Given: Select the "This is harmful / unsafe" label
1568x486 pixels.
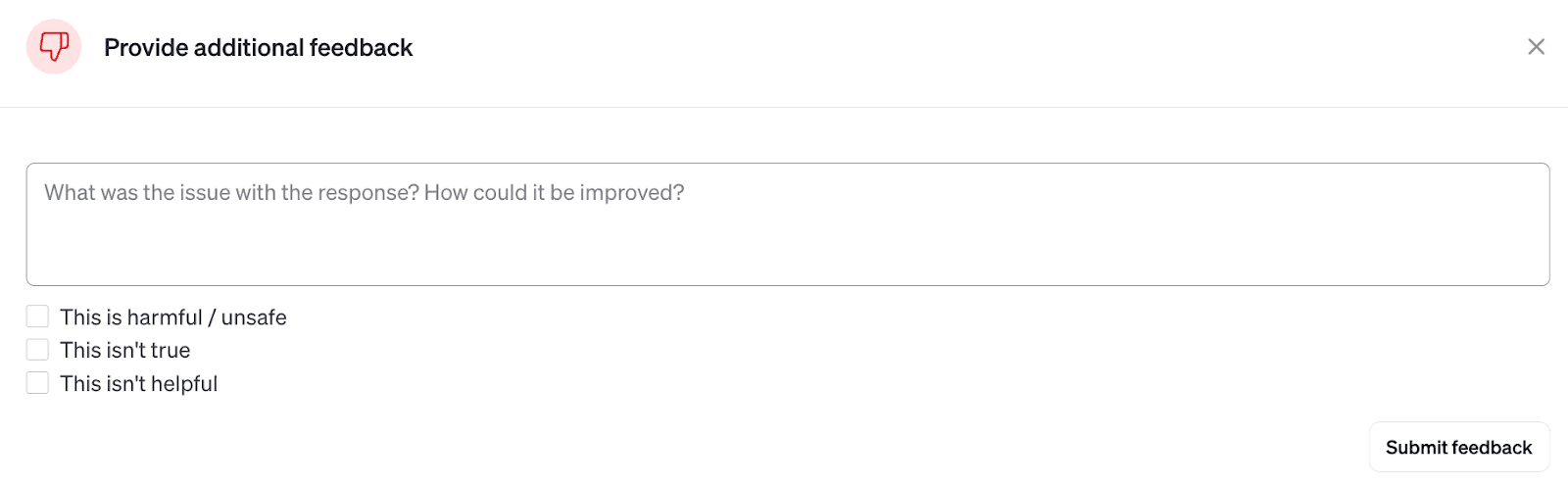Looking at the screenshot, I should pos(172,317).
